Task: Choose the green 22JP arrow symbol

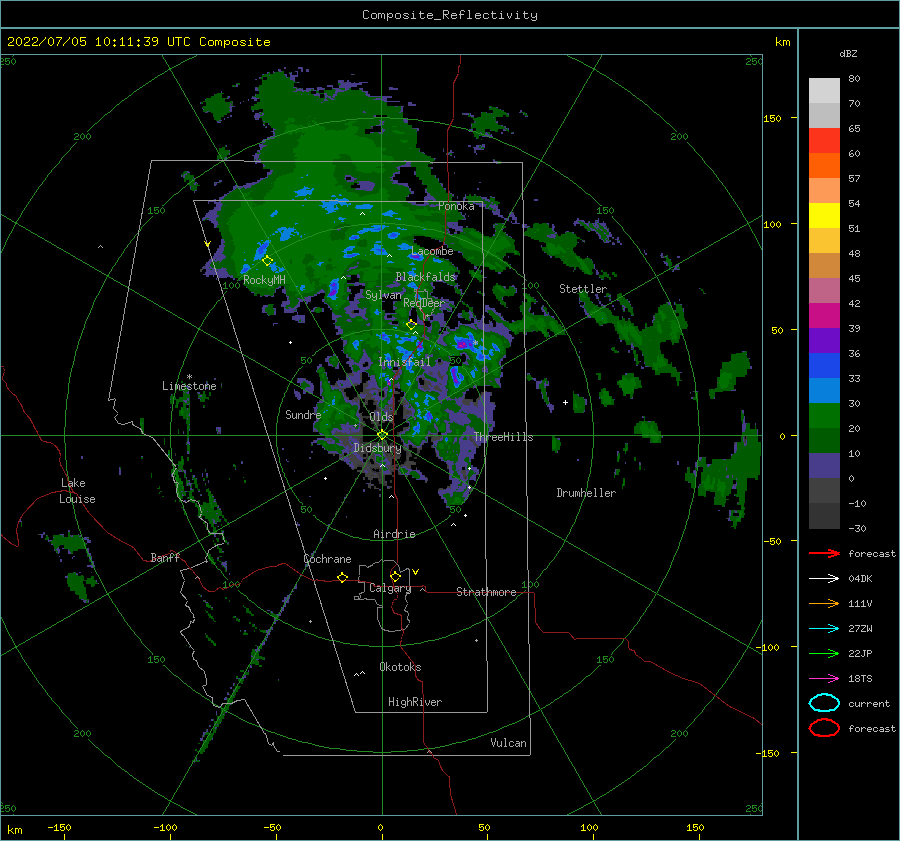Action: pos(824,653)
